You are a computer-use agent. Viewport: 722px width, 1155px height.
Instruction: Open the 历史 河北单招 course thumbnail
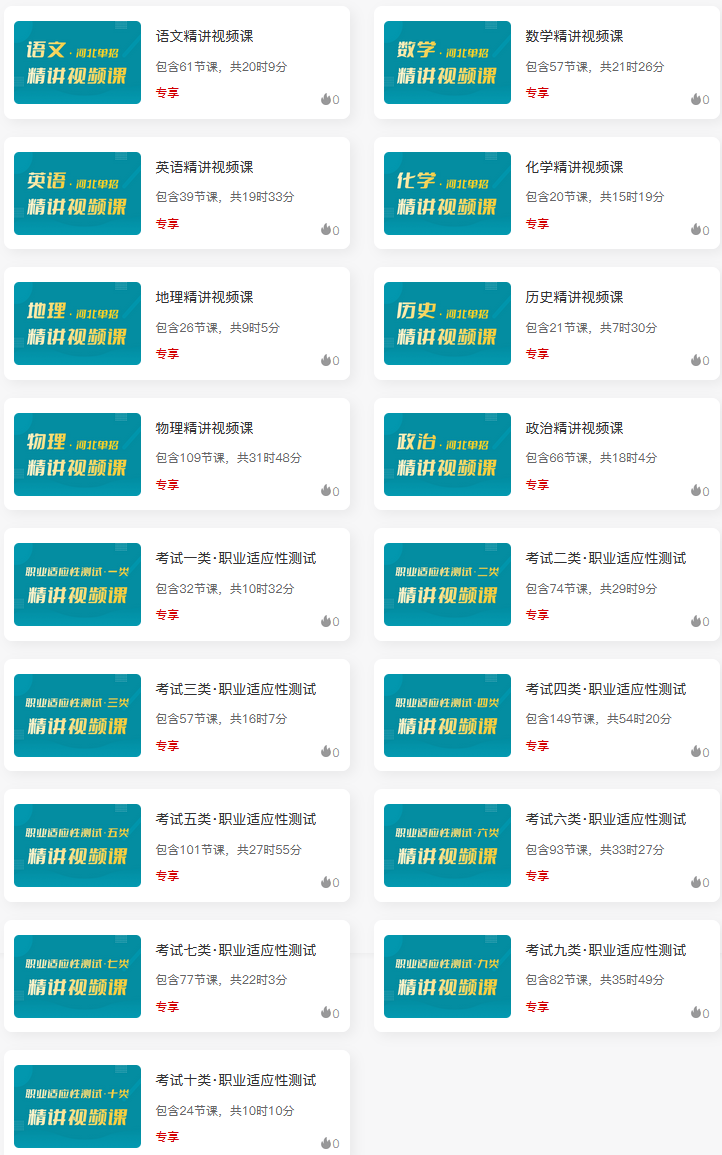tap(447, 324)
